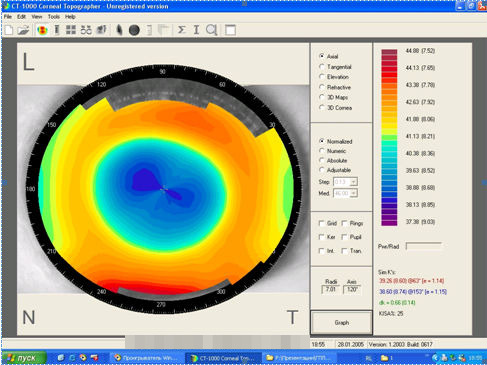Click the green dk = 0.66 text
The width and height of the screenshot is (487, 365).
tap(397, 303)
